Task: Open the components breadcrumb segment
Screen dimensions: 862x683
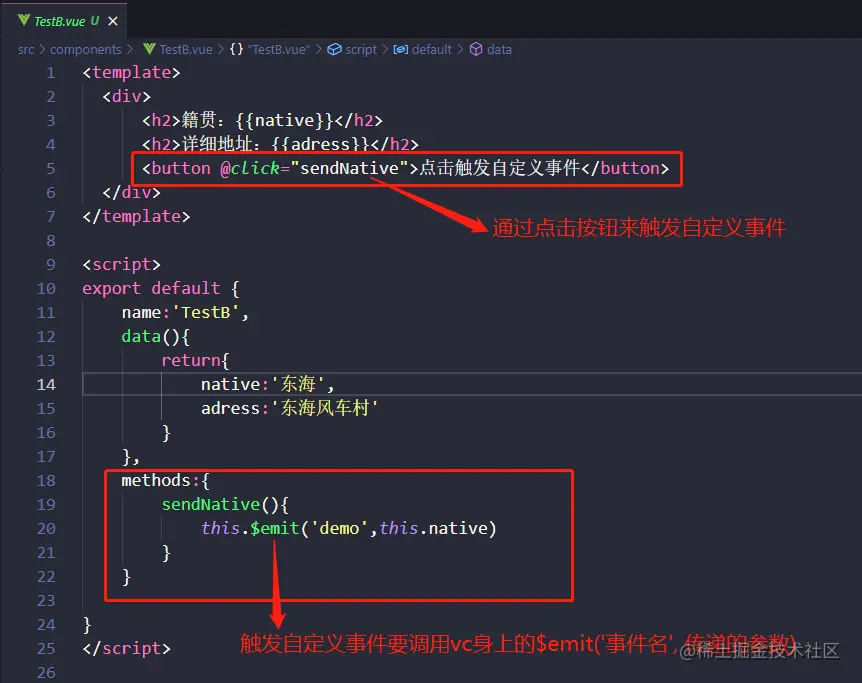Action: 85,49
